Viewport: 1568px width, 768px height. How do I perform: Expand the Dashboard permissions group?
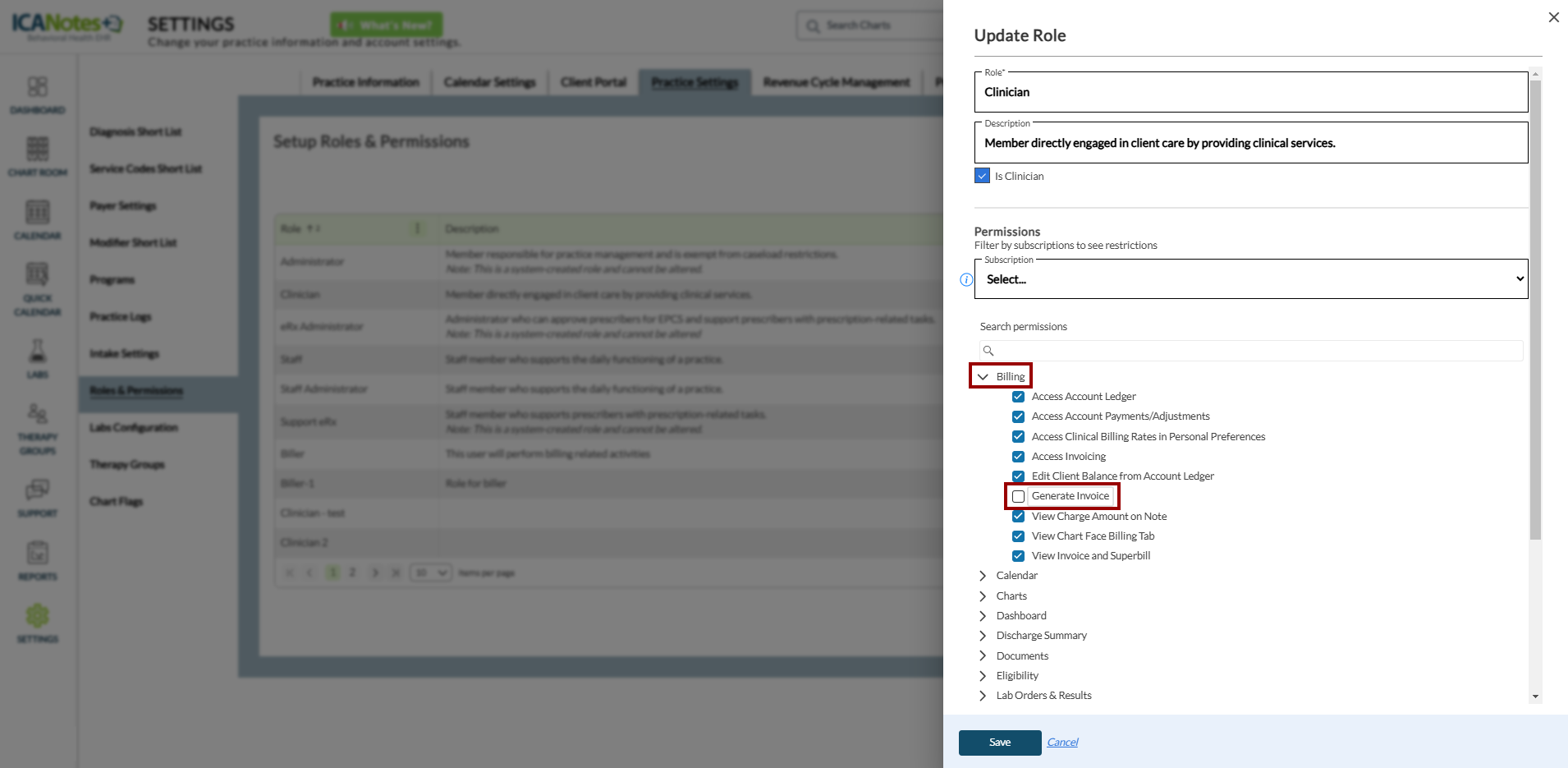pos(983,616)
